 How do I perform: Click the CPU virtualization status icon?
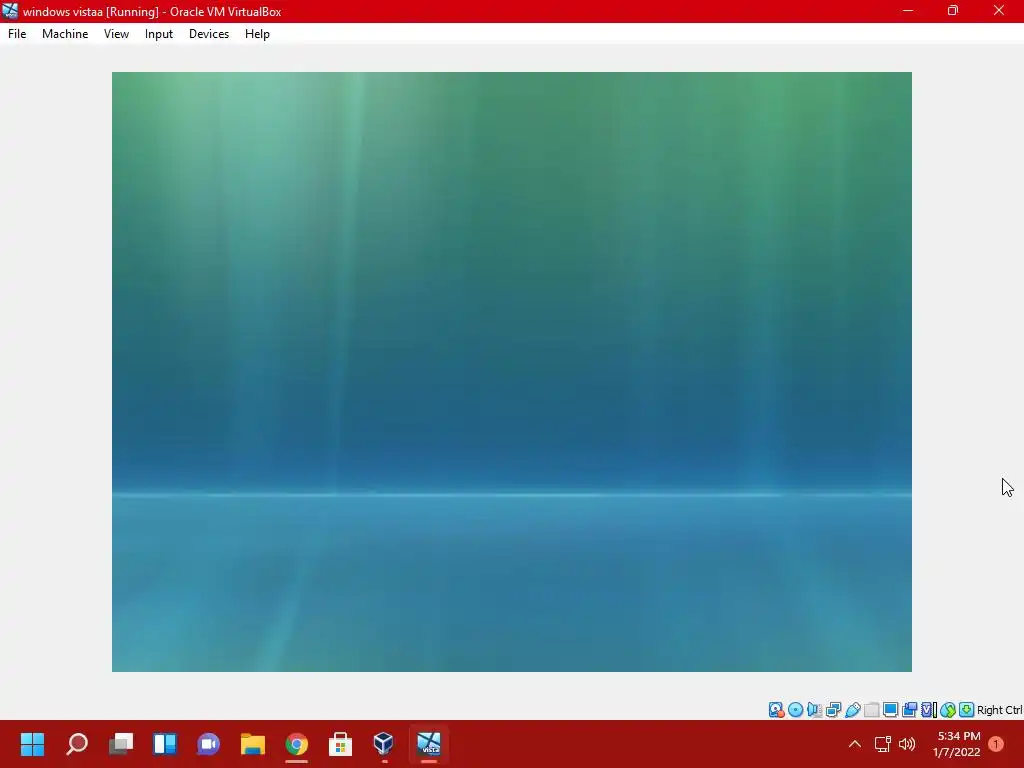tap(928, 710)
